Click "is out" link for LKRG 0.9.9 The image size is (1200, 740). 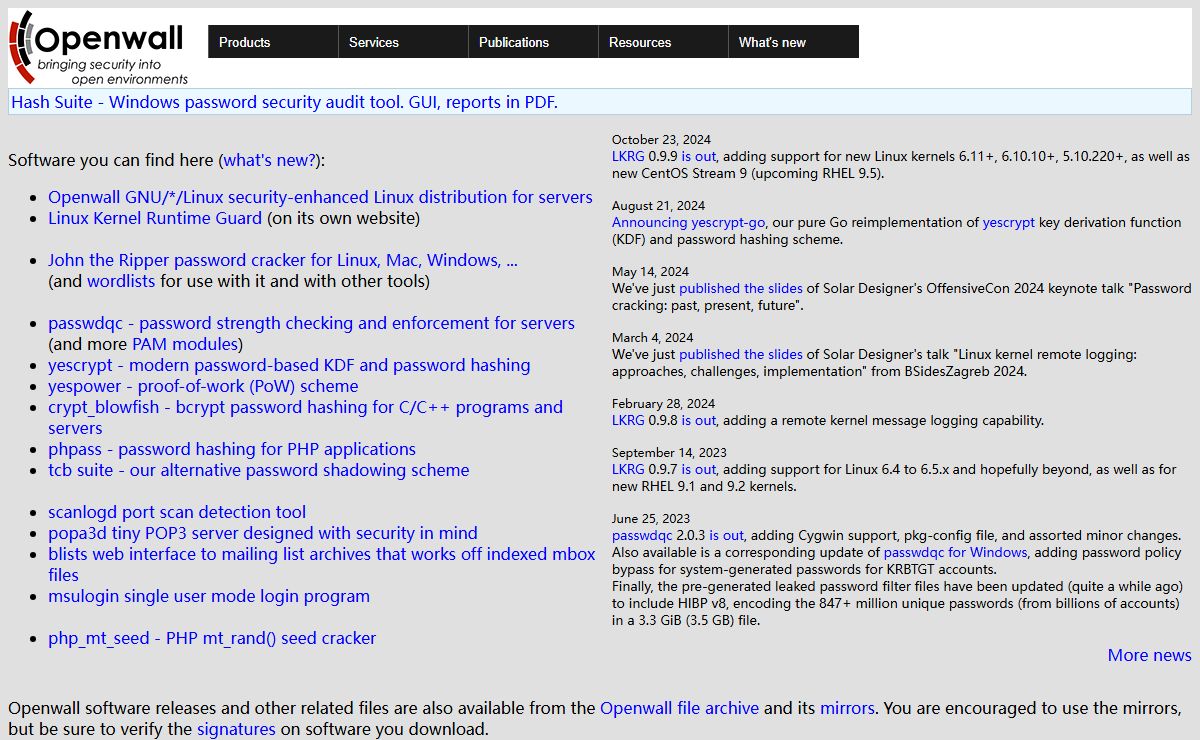pos(699,156)
